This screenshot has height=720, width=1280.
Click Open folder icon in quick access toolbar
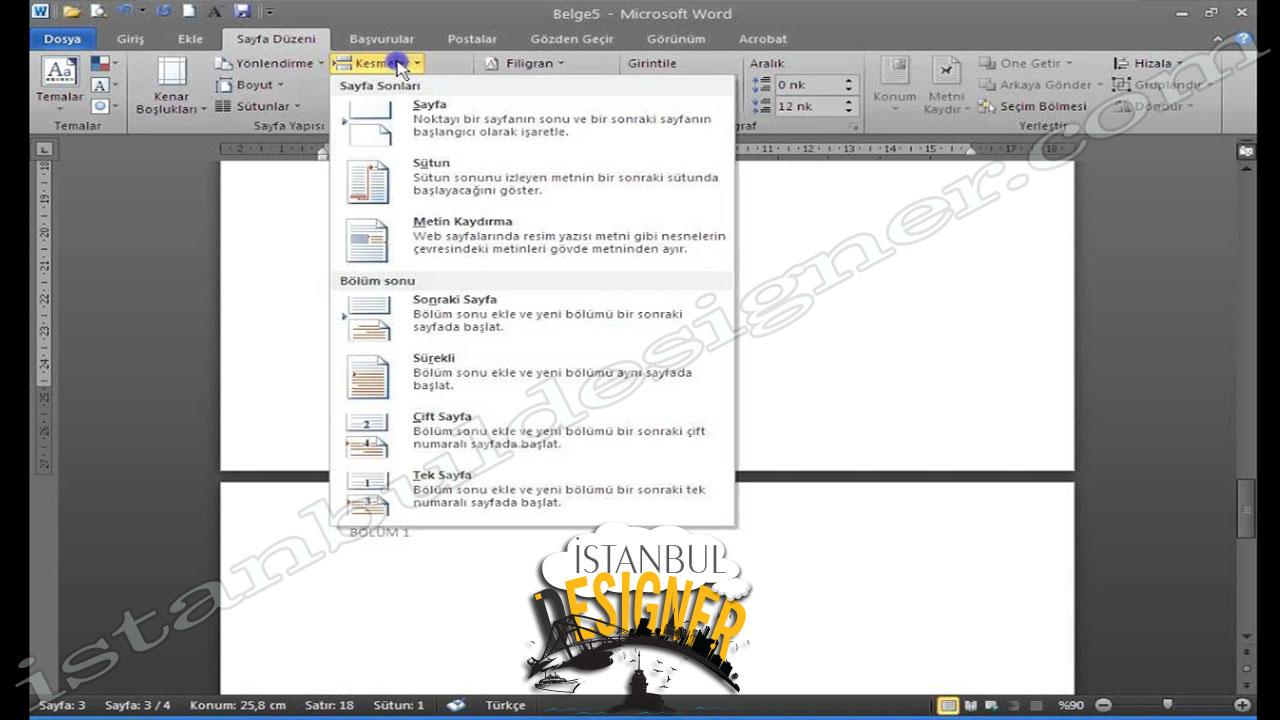pos(71,12)
